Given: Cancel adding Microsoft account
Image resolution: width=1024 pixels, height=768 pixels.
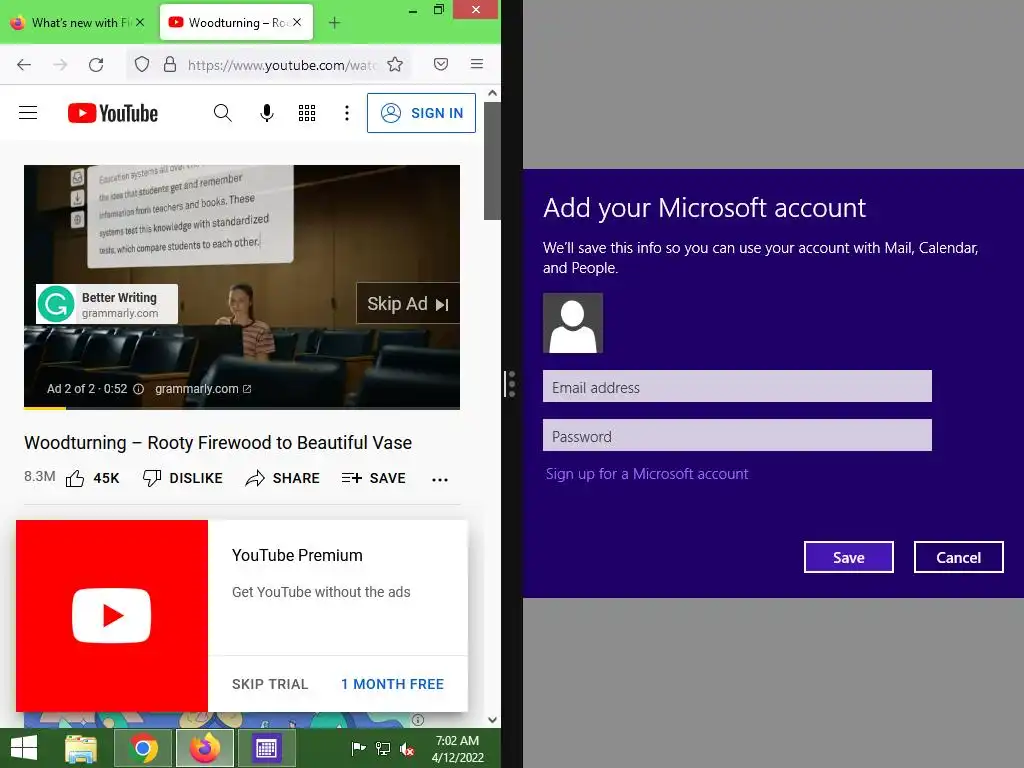Looking at the screenshot, I should coord(958,557).
